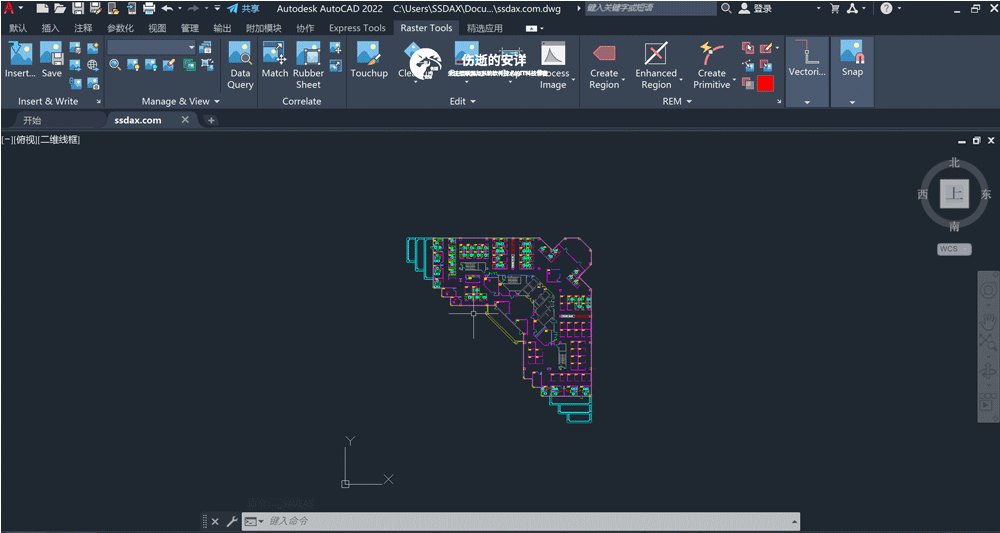Click the Undo arrow
Screen dimensions: 1000x533
point(167,9)
